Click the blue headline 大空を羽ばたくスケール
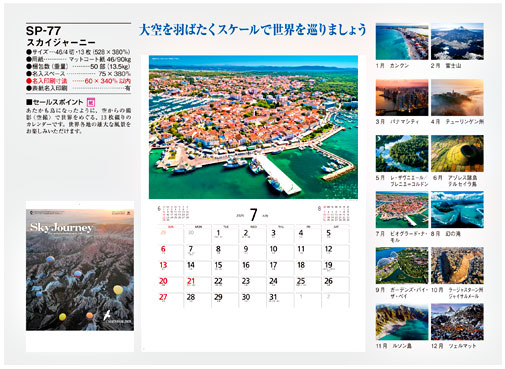 (x=253, y=30)
